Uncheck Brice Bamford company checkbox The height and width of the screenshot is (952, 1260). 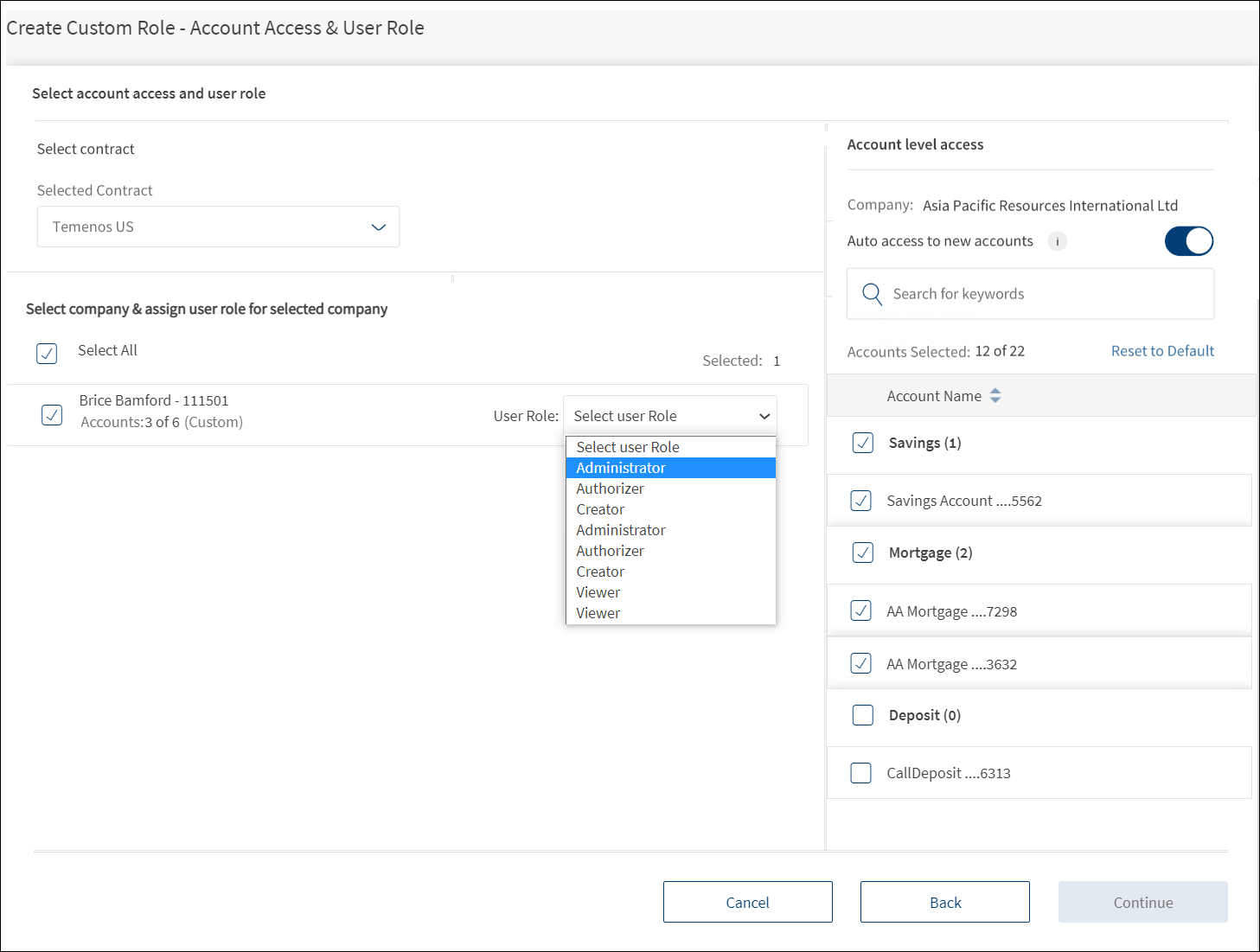52,415
